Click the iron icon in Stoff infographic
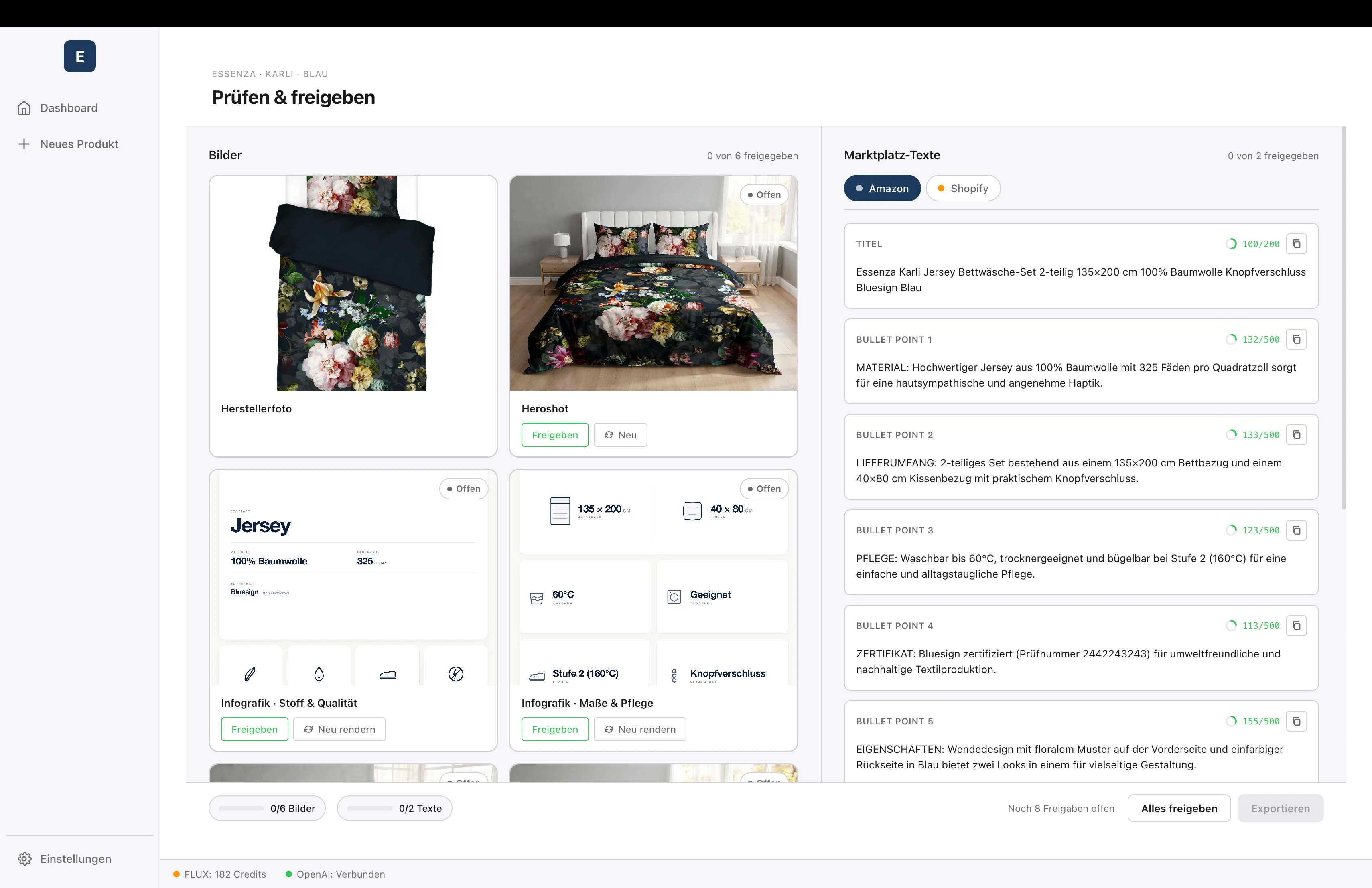The width and height of the screenshot is (1372, 888). pos(388,674)
